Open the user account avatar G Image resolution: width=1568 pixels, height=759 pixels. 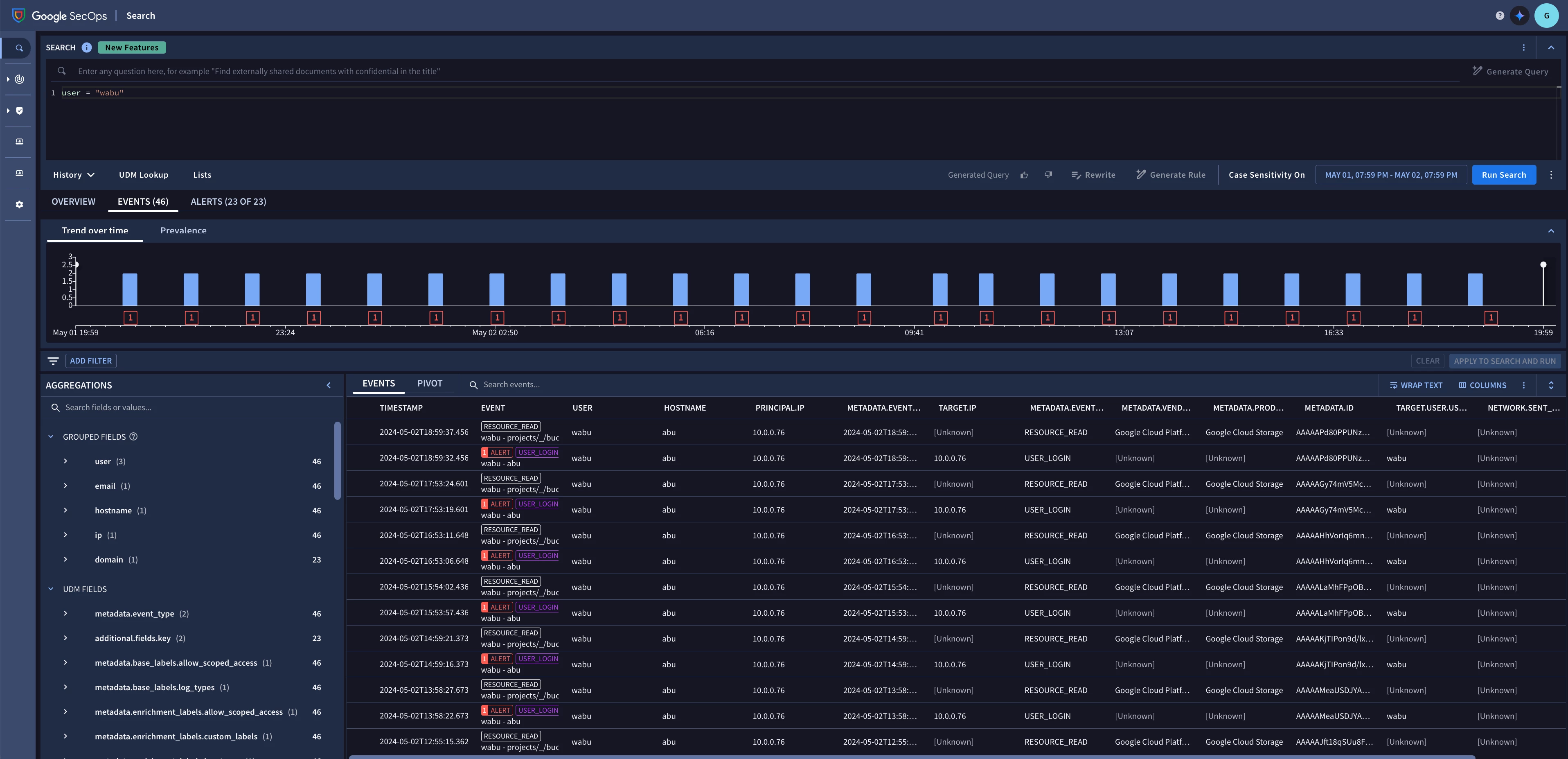1546,16
